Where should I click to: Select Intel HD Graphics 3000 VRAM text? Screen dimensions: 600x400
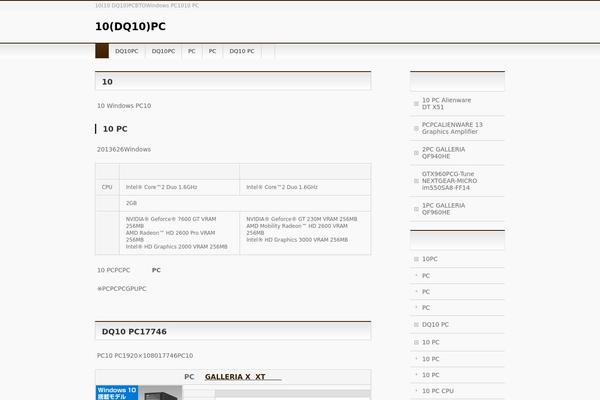pos(297,240)
